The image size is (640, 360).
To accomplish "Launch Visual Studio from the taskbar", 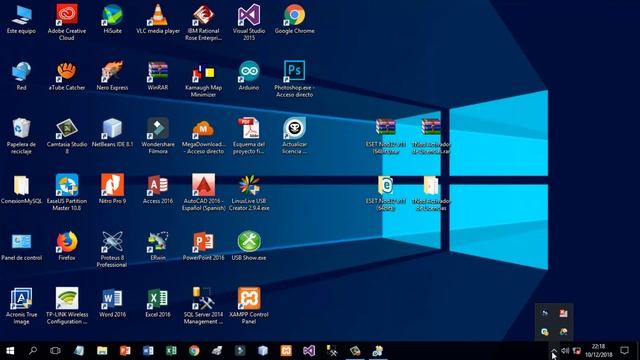I will (x=309, y=351).
